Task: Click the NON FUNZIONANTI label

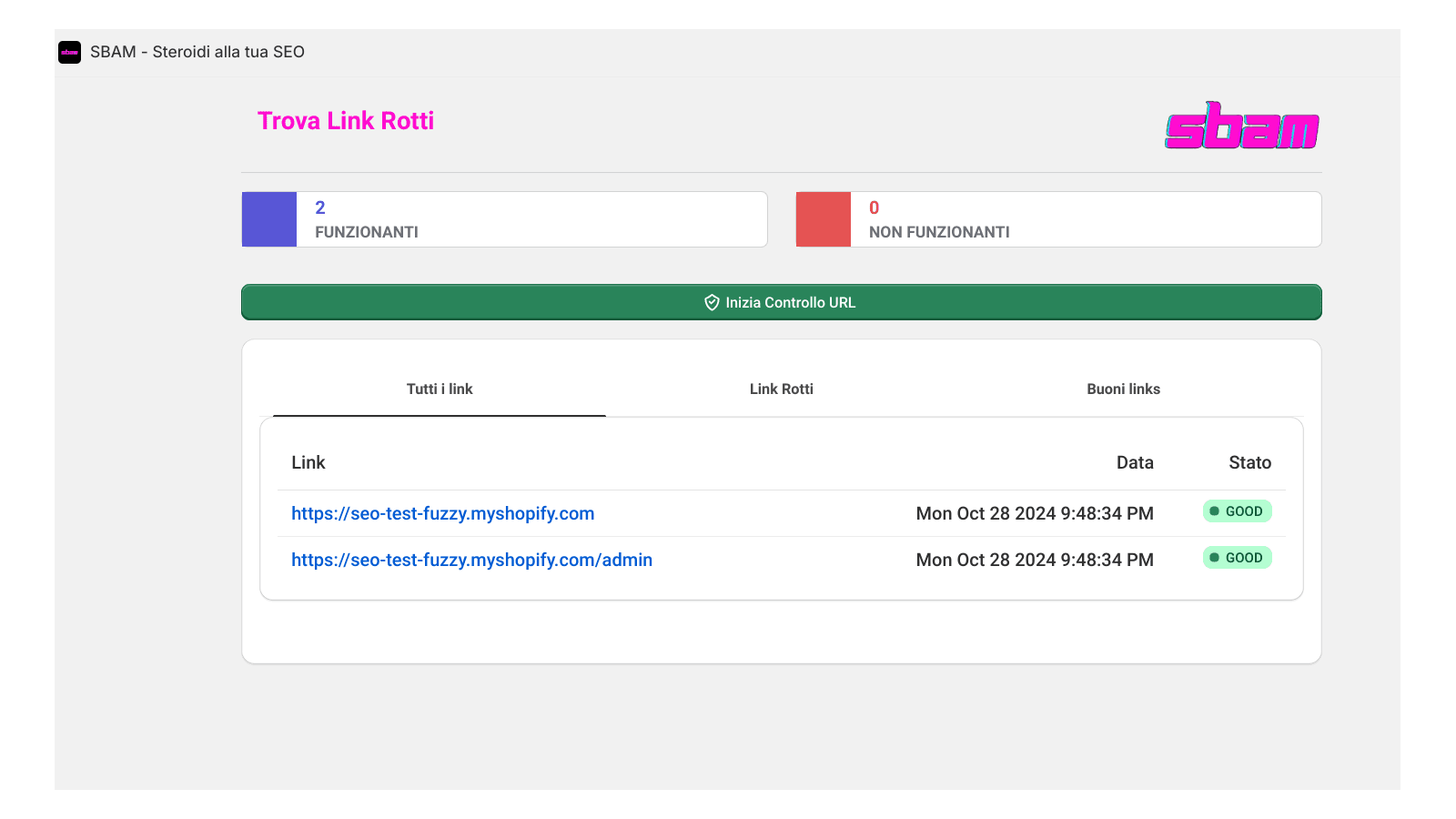Action: tap(939, 232)
